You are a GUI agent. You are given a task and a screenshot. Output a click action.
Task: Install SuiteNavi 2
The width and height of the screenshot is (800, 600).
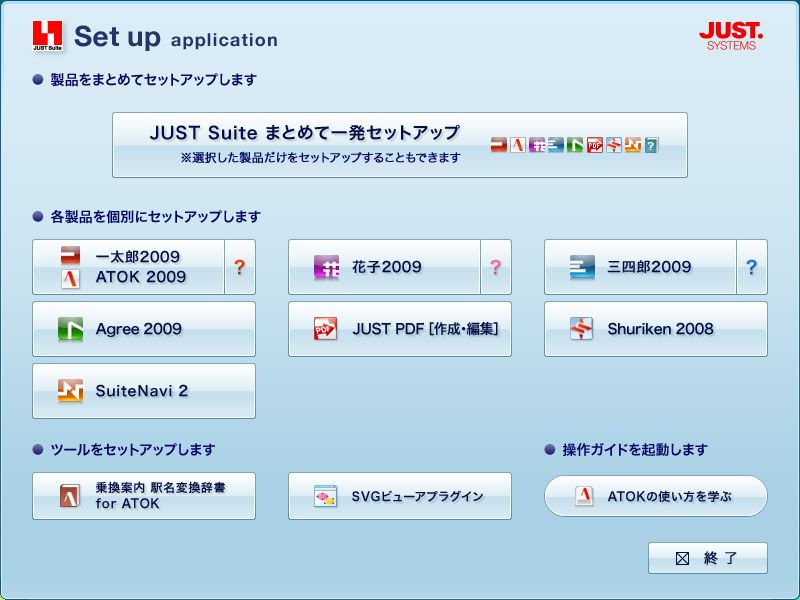tap(144, 391)
